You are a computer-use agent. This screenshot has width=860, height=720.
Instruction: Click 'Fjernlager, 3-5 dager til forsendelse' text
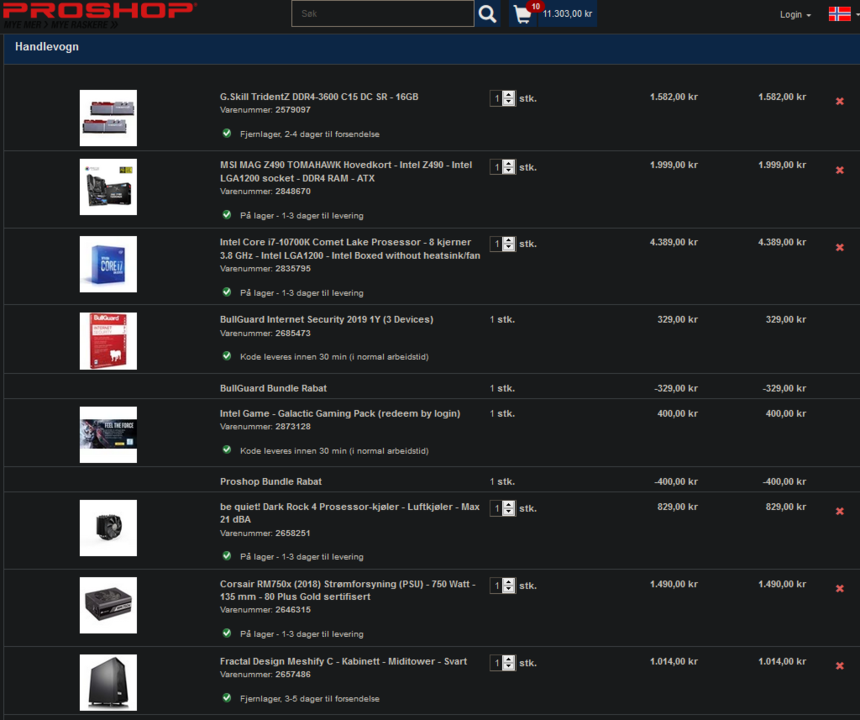point(309,699)
